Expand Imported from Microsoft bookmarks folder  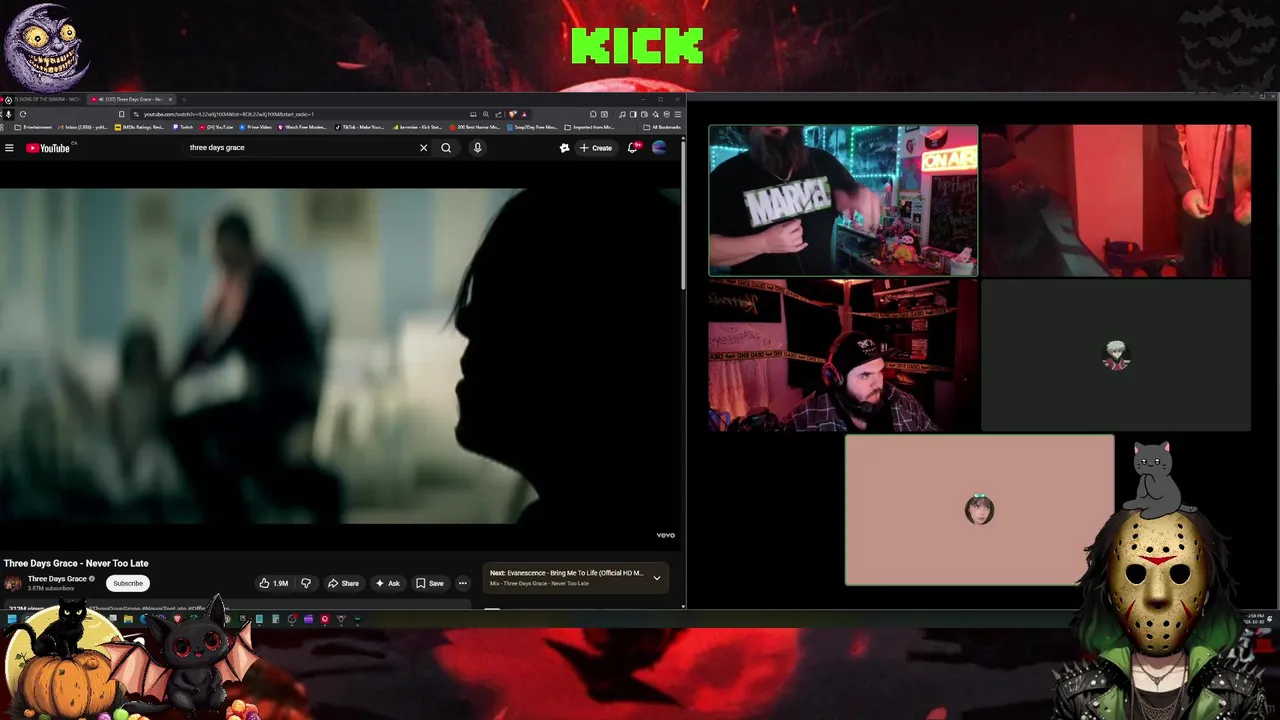pos(590,127)
